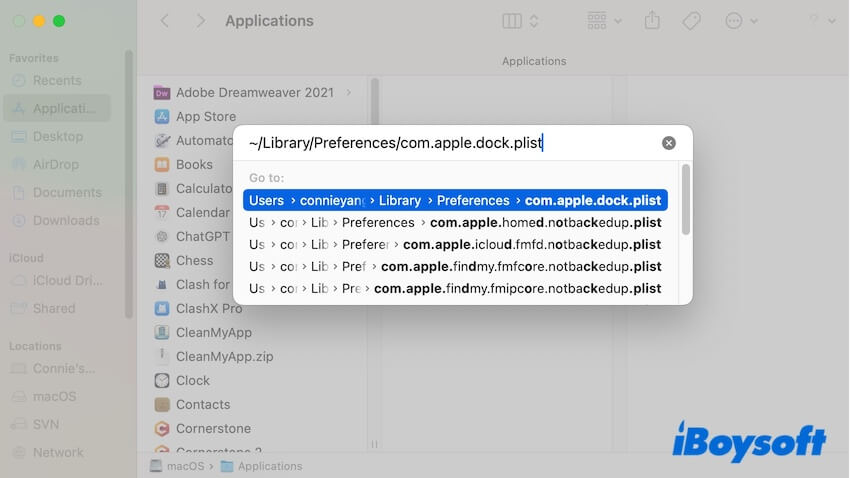This screenshot has height=478, width=850.
Task: Select the Contacts app icon
Action: (x=162, y=404)
